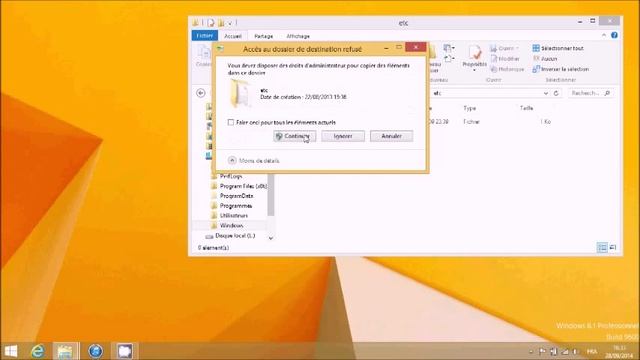Click the 1 Ko size cell
The width and height of the screenshot is (640, 360).
(546, 122)
